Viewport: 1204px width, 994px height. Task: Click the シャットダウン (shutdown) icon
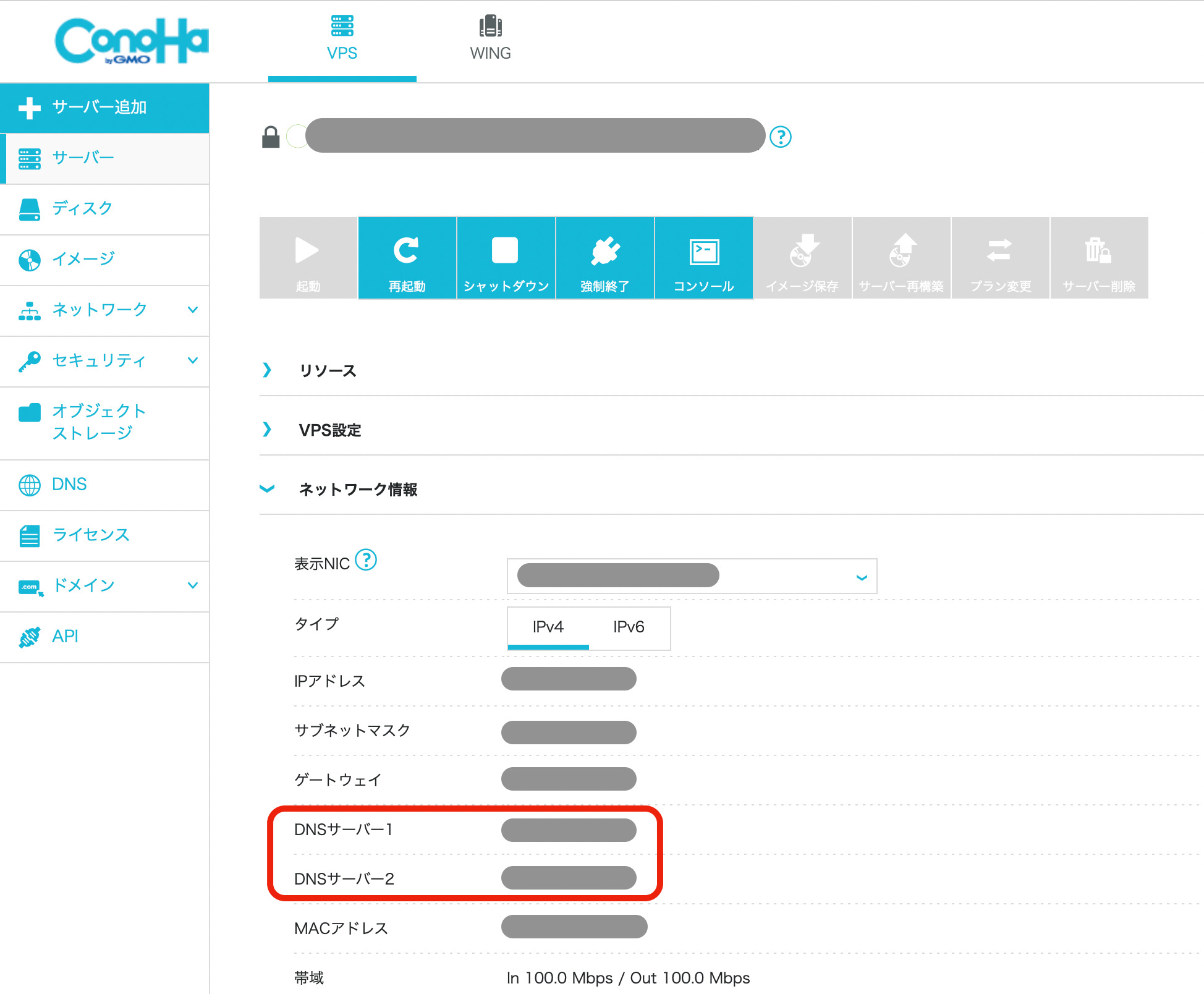pyautogui.click(x=506, y=258)
